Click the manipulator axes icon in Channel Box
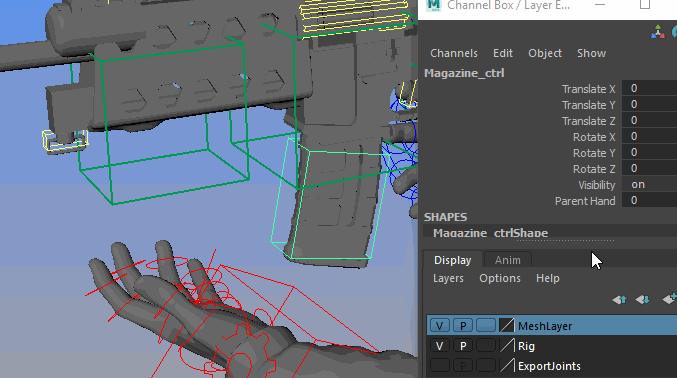This screenshot has height=378, width=677. point(658,32)
